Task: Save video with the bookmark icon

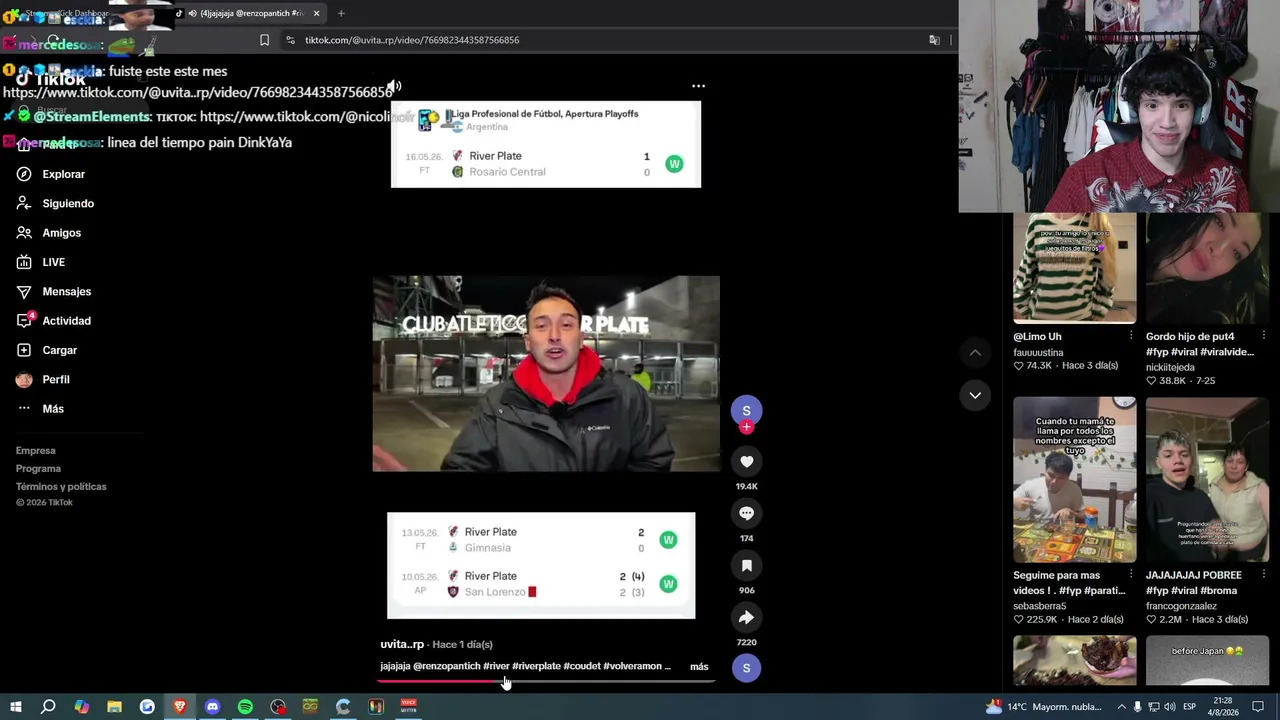Action: click(x=746, y=565)
